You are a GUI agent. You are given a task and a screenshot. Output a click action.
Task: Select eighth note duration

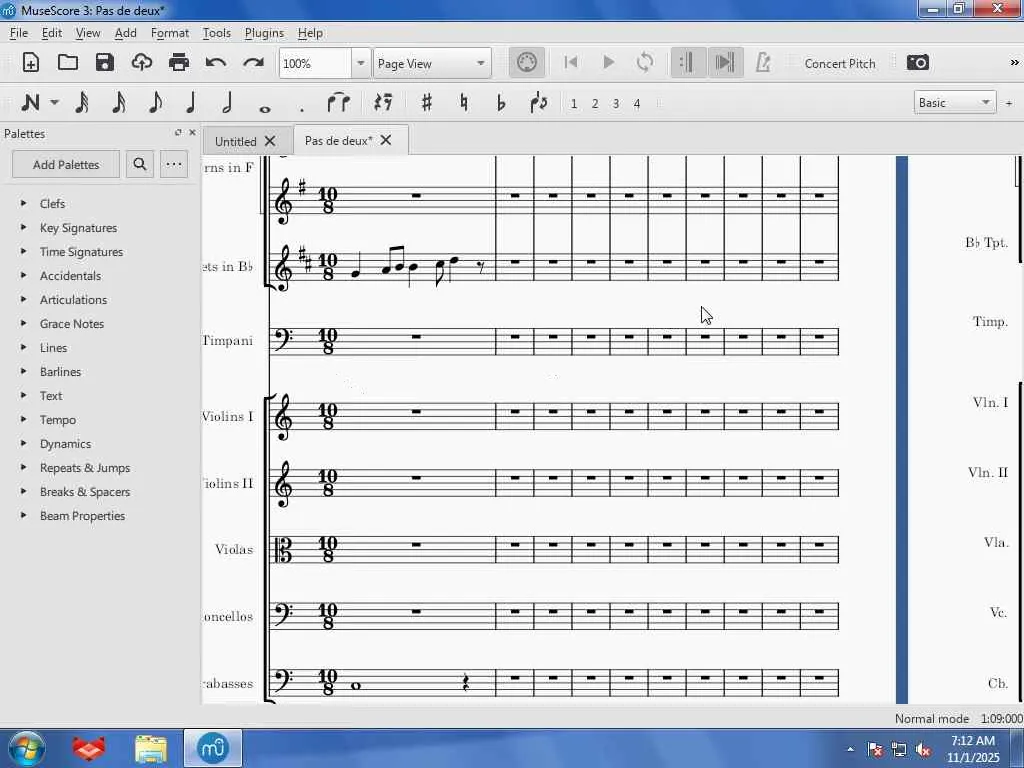[x=155, y=103]
